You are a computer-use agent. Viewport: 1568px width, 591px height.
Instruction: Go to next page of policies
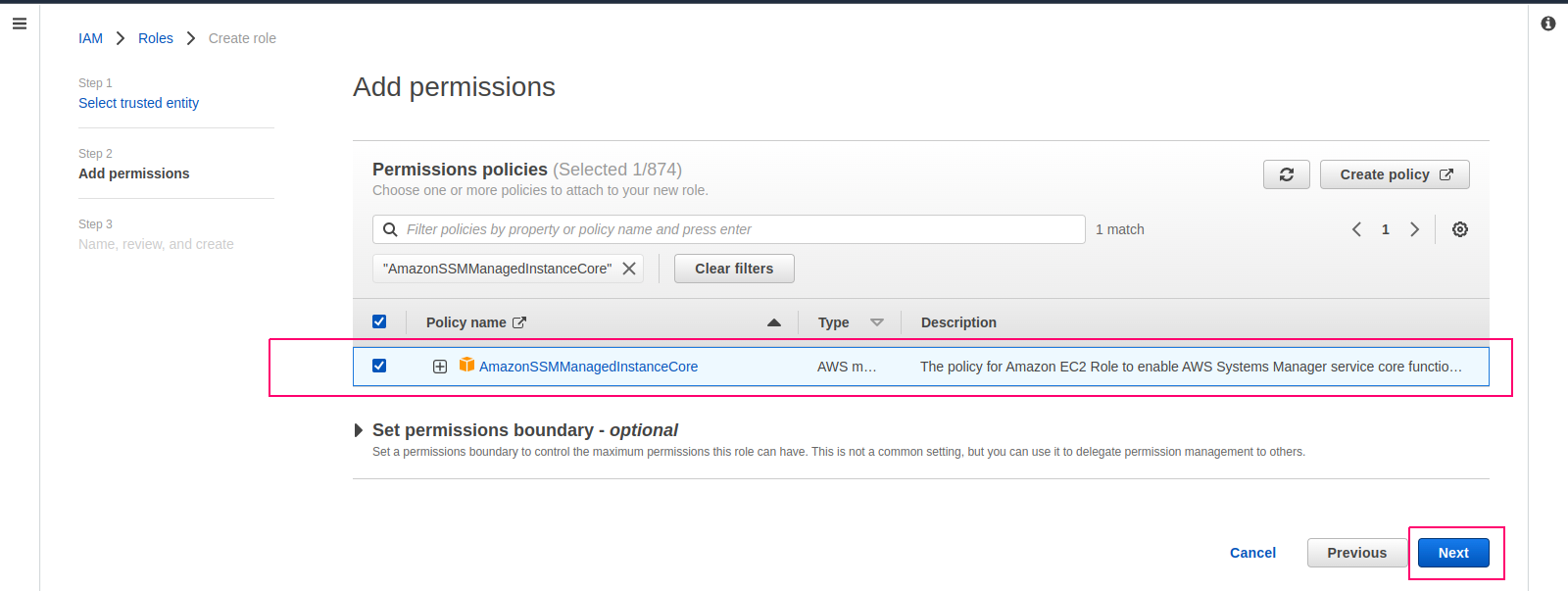click(x=1414, y=229)
